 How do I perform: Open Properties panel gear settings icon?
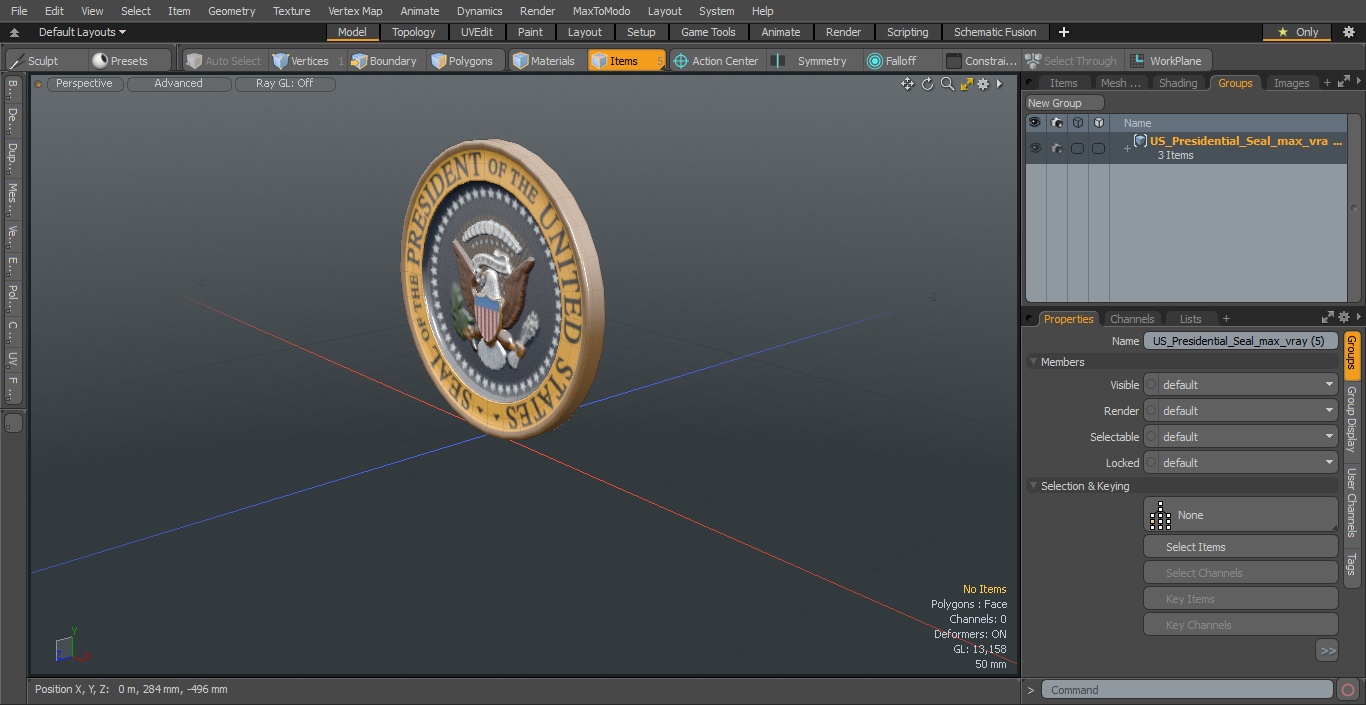tap(1343, 318)
